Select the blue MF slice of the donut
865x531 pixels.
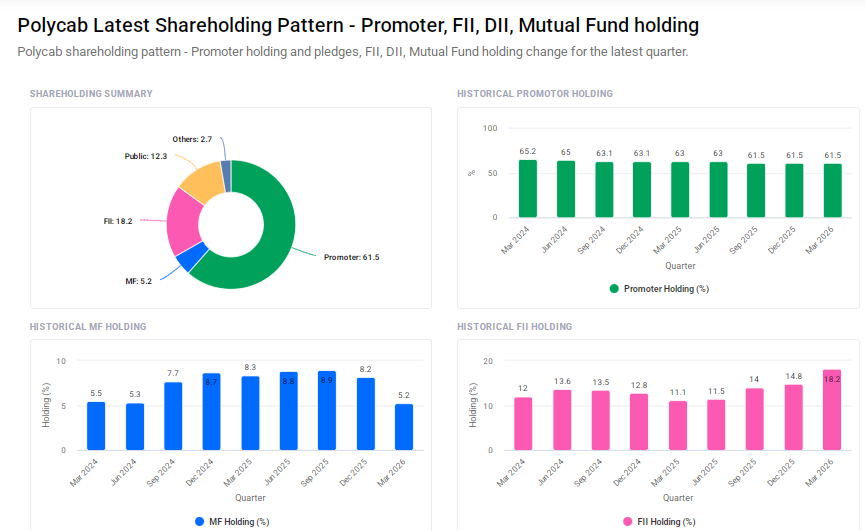pyautogui.click(x=191, y=256)
